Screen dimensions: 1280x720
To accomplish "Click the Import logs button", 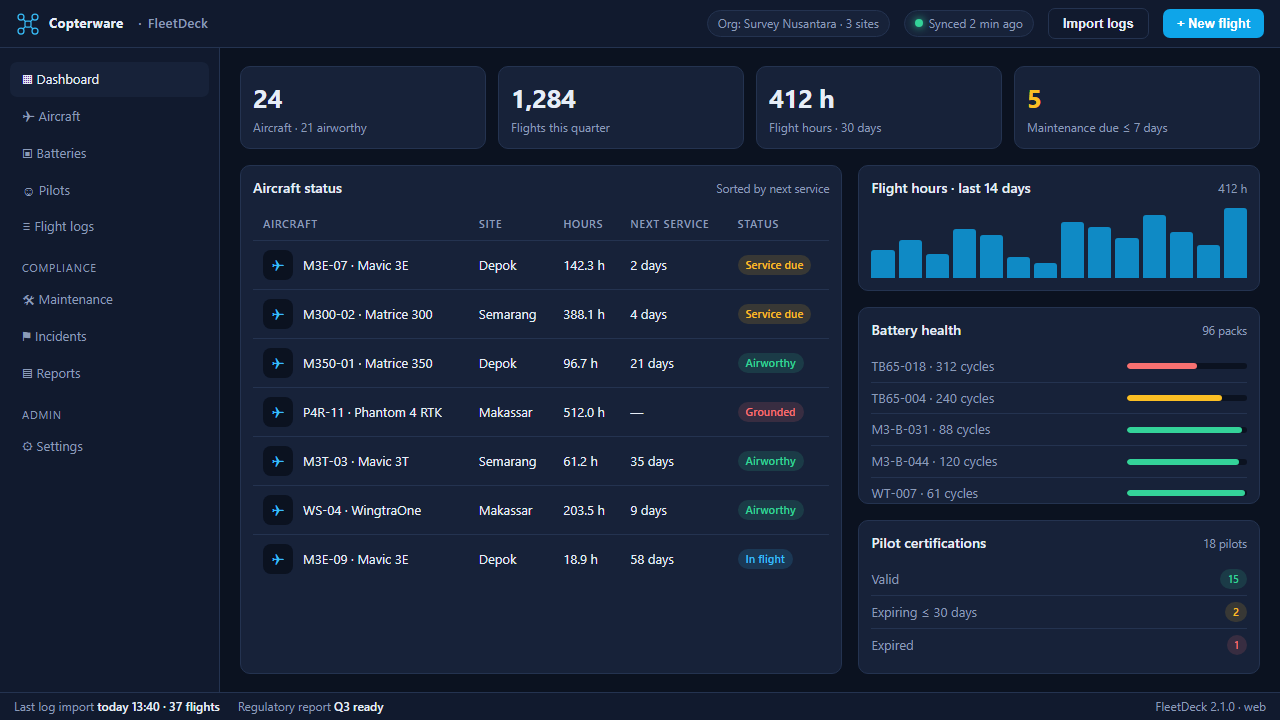I will (1098, 24).
